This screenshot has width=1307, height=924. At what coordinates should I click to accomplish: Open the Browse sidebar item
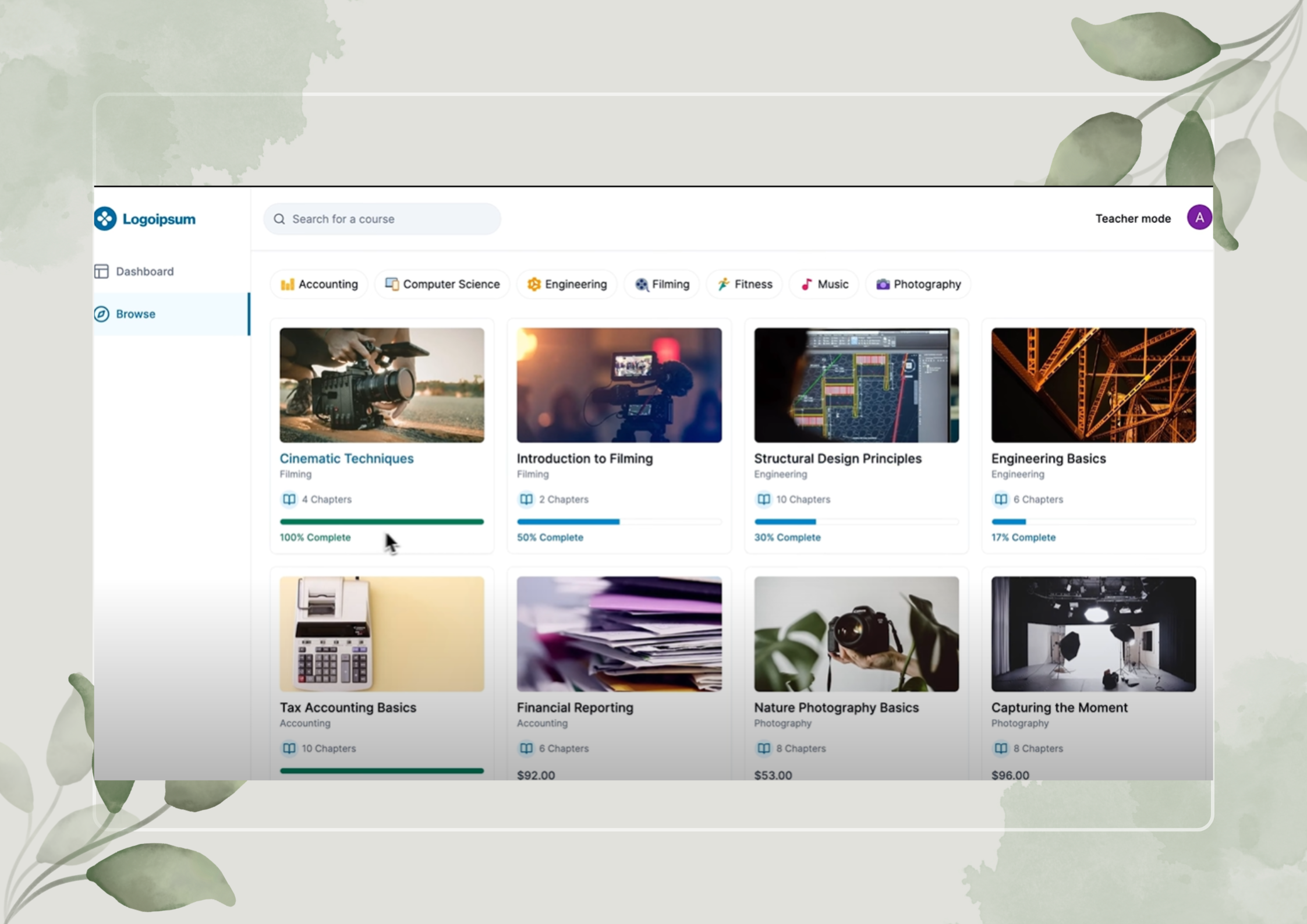[x=136, y=314]
